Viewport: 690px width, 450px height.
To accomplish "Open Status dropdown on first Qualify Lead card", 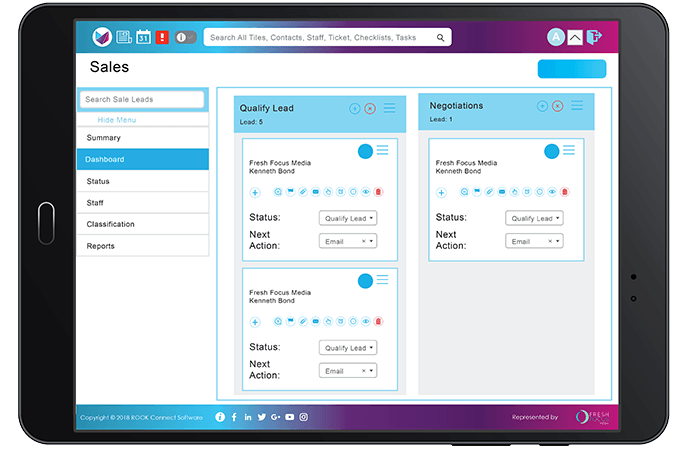I will [348, 218].
